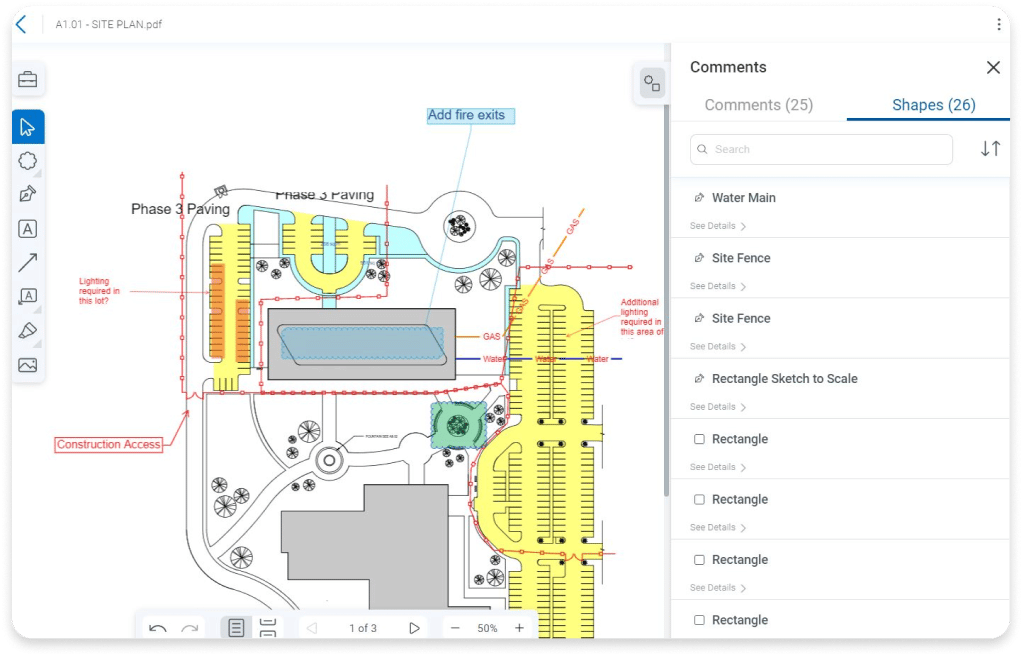Image resolution: width=1023 pixels, height=657 pixels.
Task: Select the cloud shape tool
Action: (28, 161)
